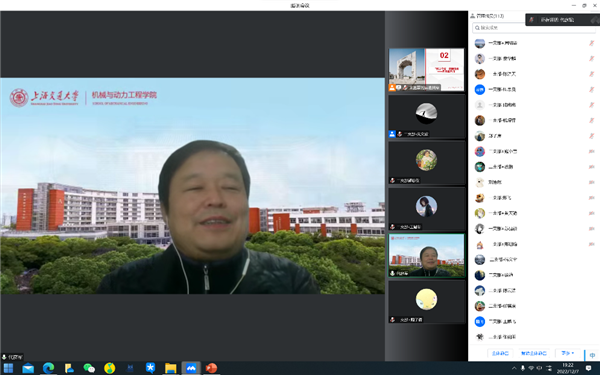Click the microphone icon in system tray

tap(523, 368)
